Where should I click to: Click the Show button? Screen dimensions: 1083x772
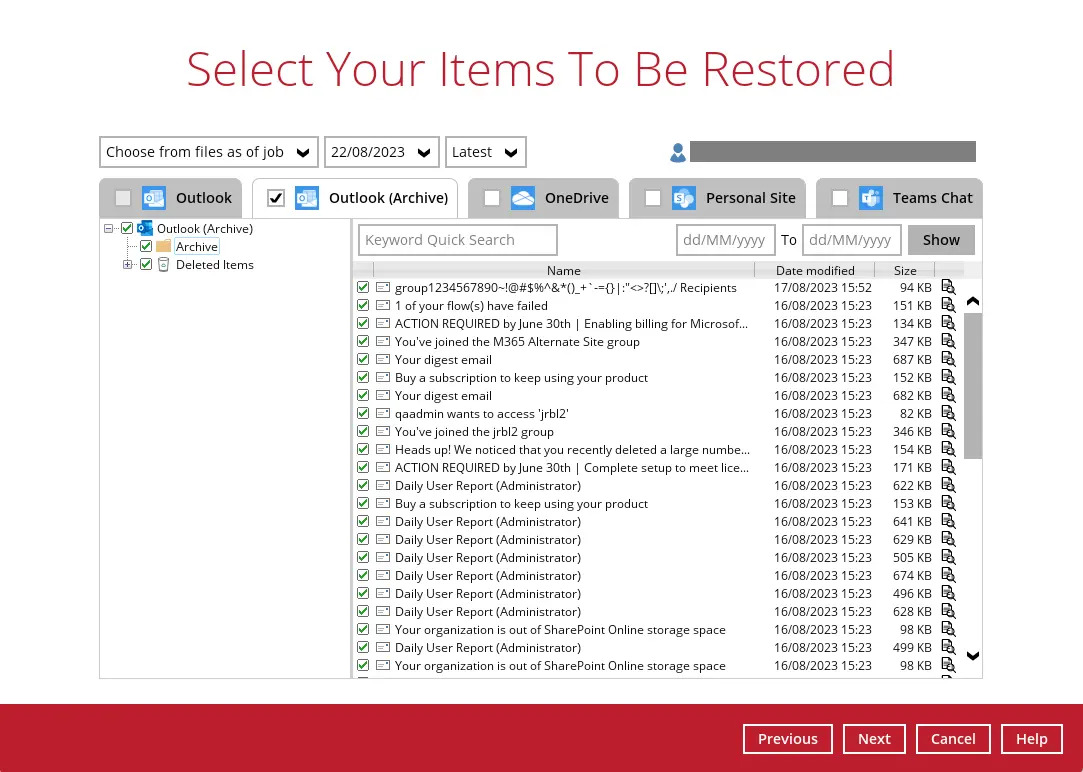[941, 239]
